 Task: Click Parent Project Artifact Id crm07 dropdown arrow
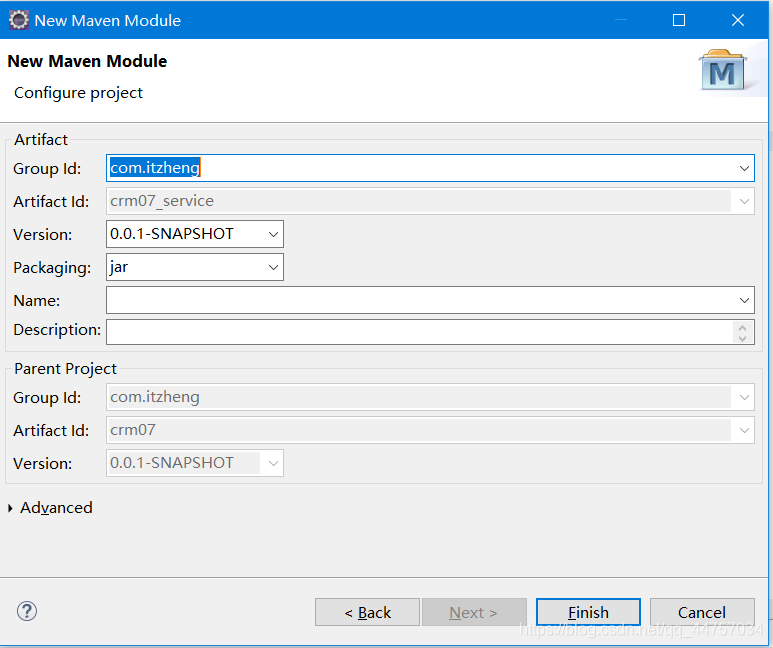click(744, 431)
